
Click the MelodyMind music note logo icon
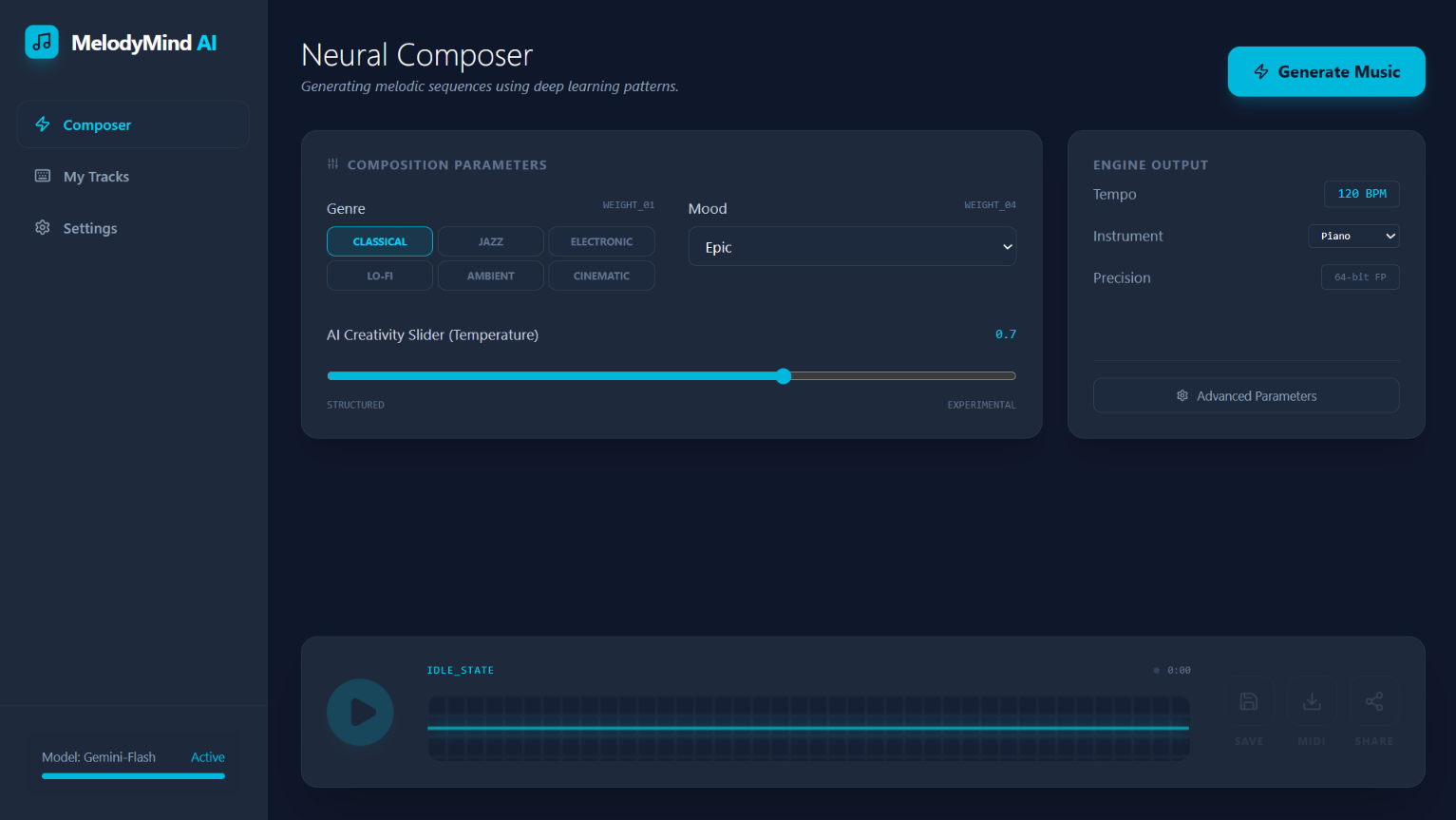point(42,42)
